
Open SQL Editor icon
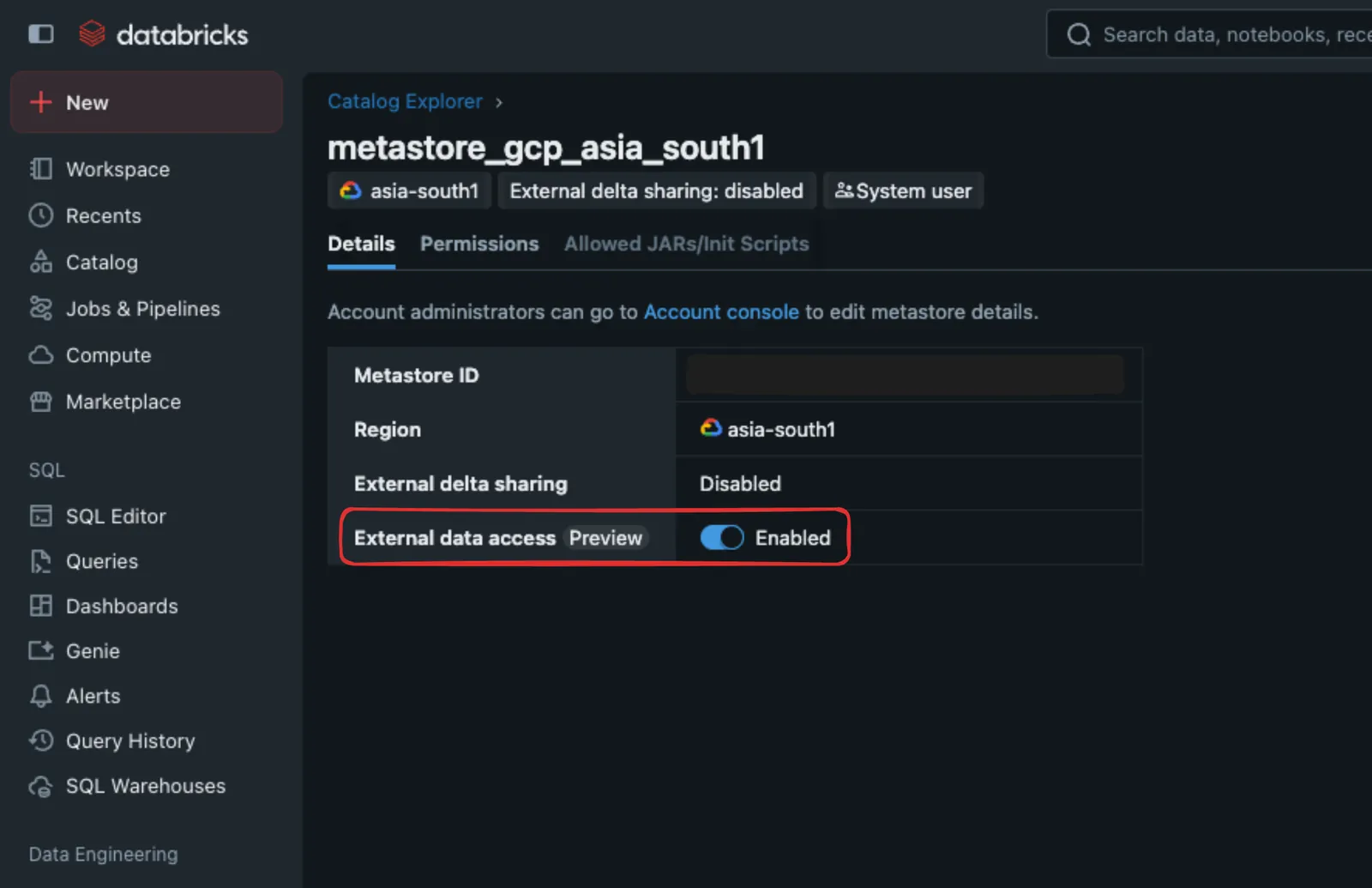point(40,516)
